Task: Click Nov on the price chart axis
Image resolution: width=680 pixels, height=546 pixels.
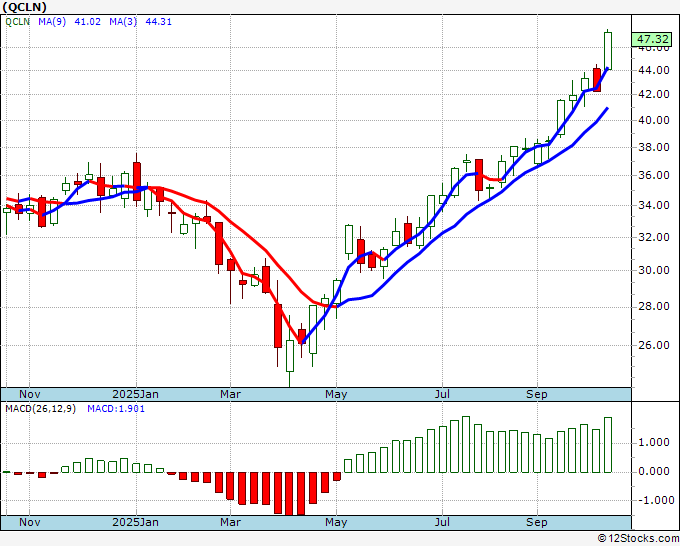Action: point(29,394)
